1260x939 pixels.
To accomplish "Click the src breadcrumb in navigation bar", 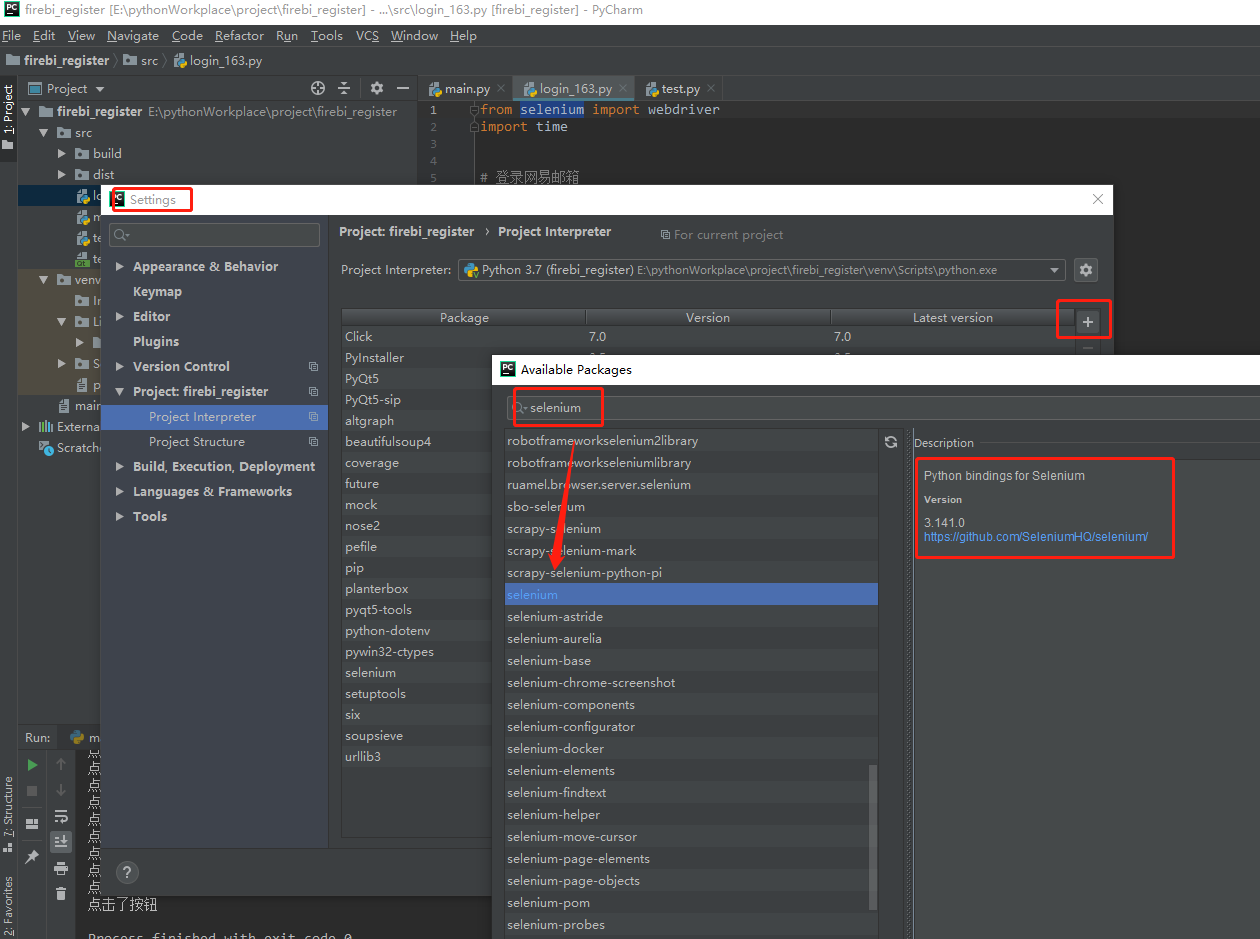I will tap(140, 61).
